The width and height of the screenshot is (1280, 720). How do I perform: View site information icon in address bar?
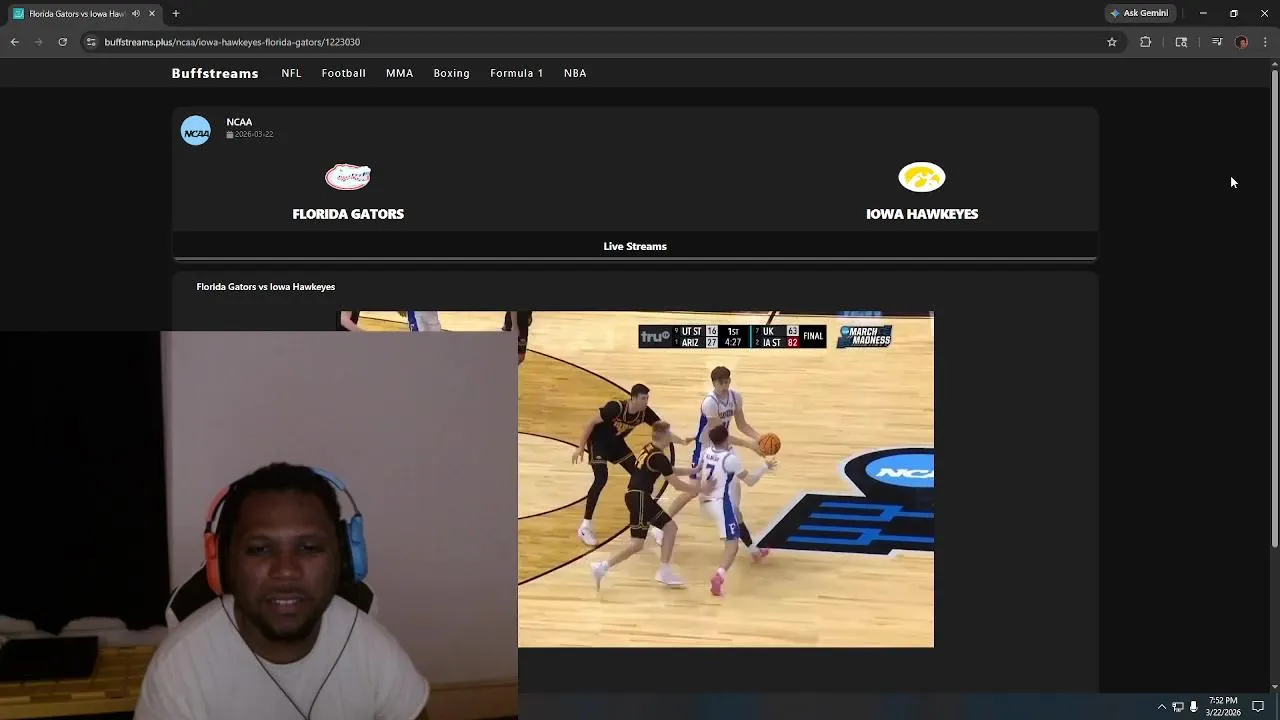(91, 42)
